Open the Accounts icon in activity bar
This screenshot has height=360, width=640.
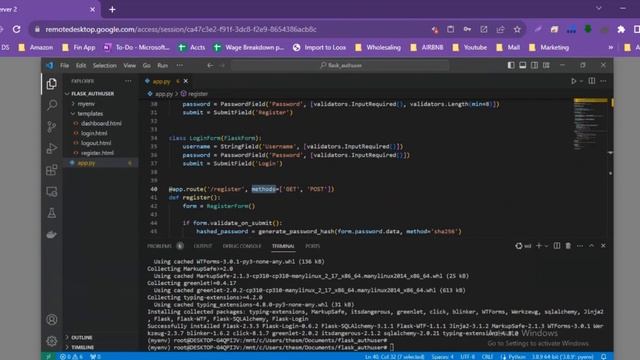[51, 320]
